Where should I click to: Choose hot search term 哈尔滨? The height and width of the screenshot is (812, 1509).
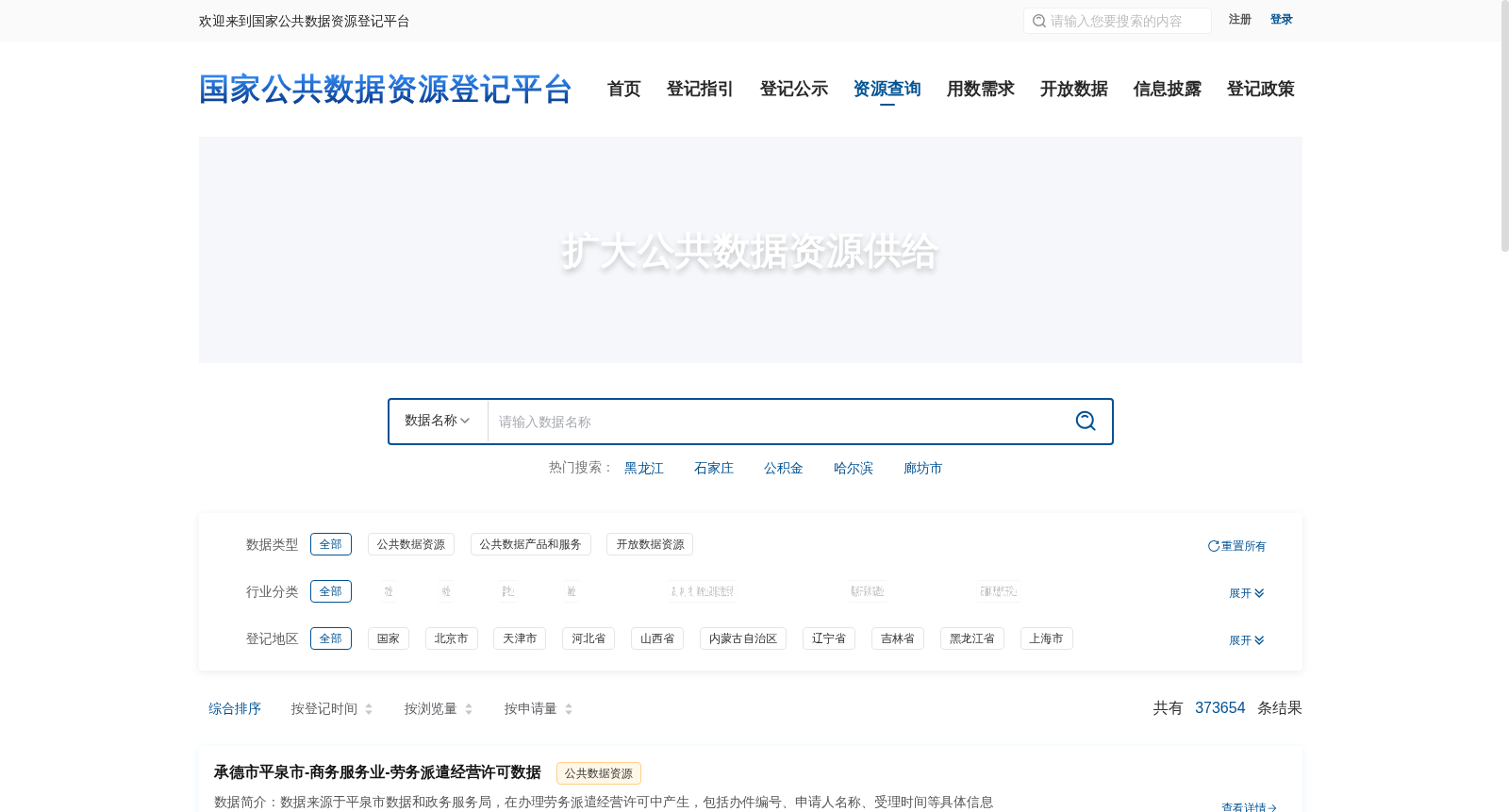point(854,468)
